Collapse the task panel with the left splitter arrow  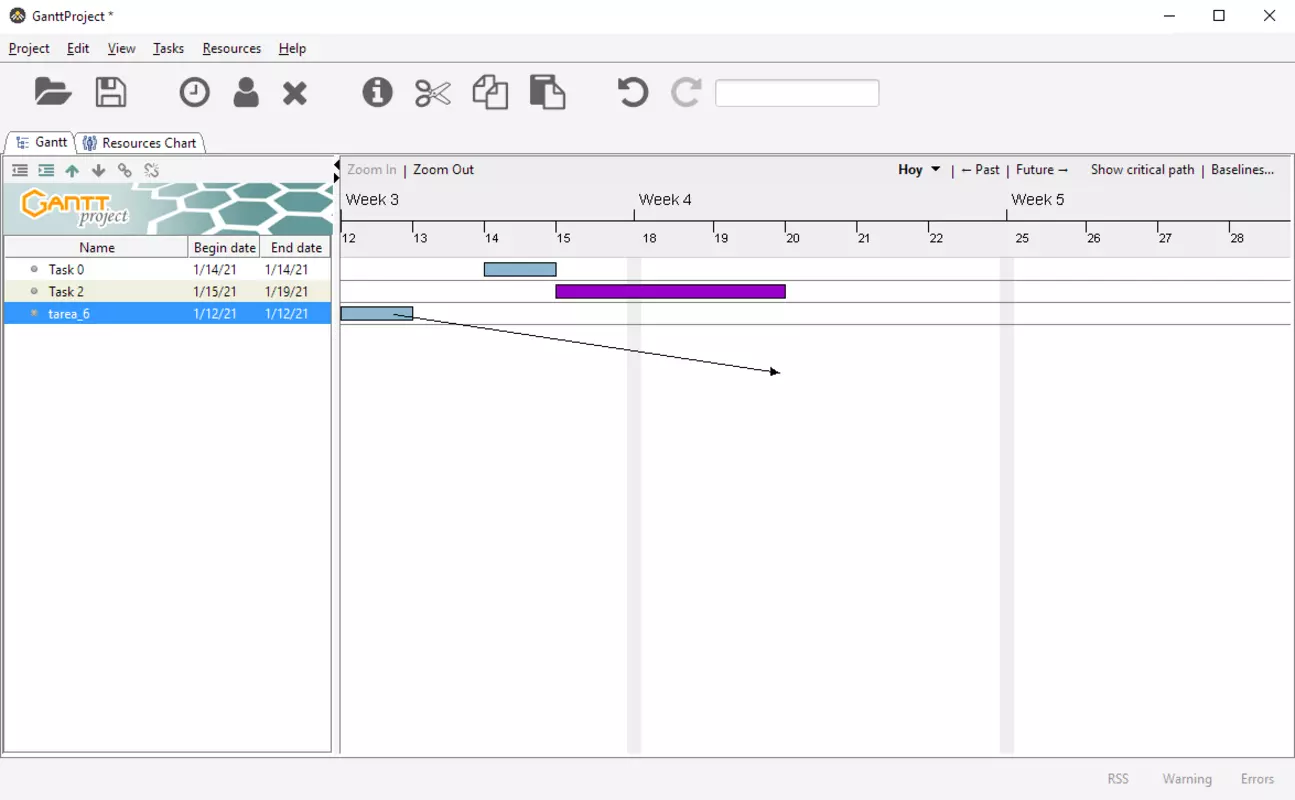pyautogui.click(x=337, y=164)
